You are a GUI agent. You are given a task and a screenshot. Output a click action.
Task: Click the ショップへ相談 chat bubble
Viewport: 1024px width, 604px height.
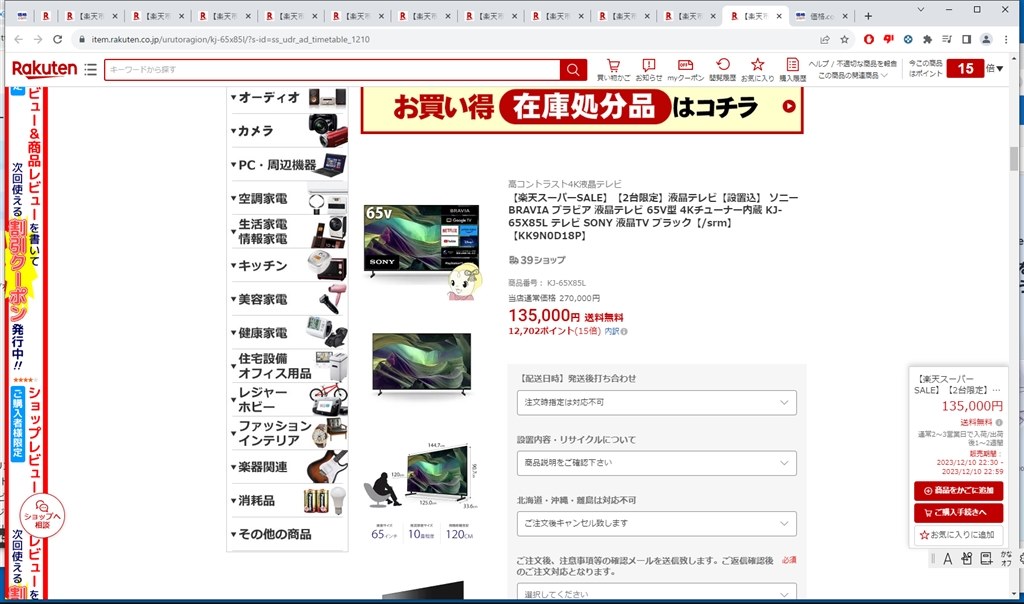[x=42, y=516]
